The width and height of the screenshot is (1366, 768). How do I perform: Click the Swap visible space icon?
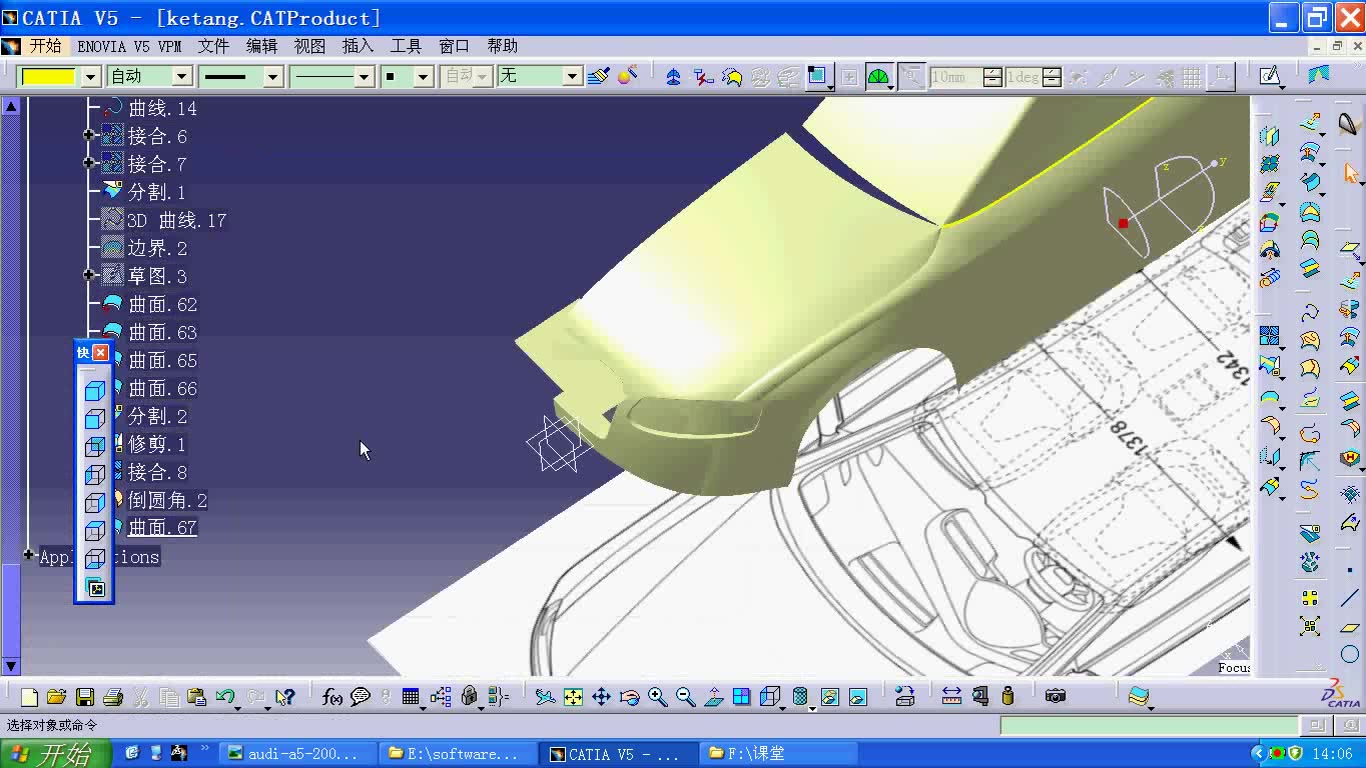pos(857,697)
